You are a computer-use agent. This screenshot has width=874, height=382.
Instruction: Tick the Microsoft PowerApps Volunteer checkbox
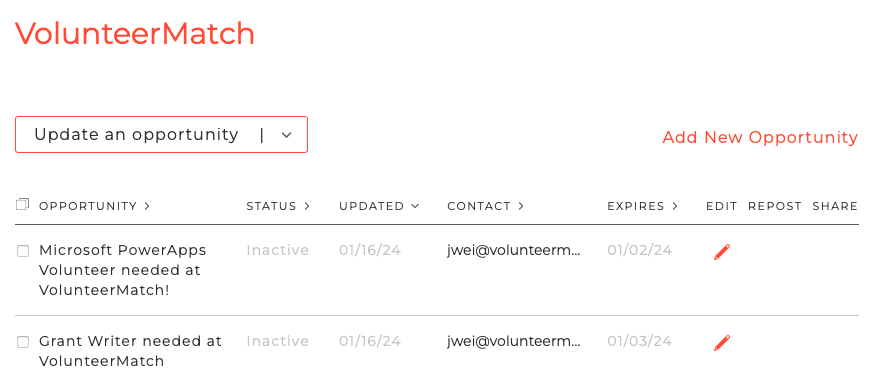point(23,252)
